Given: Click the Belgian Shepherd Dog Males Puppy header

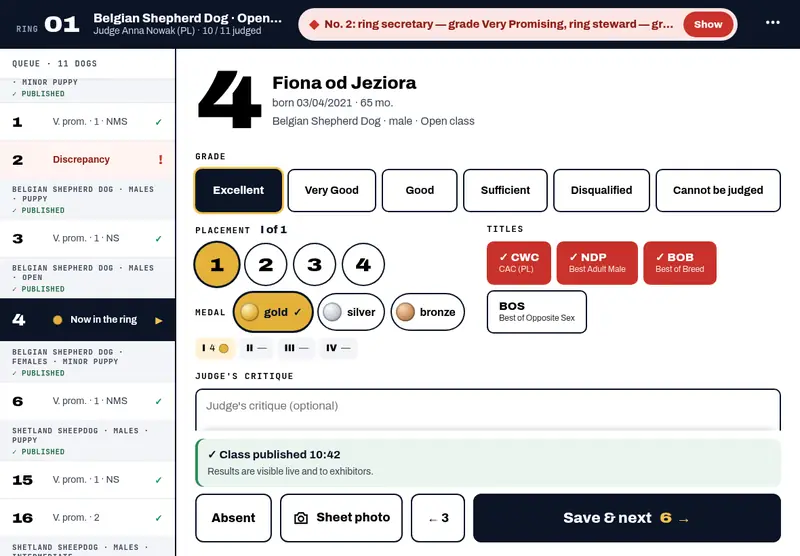Looking at the screenshot, I should tap(87, 199).
